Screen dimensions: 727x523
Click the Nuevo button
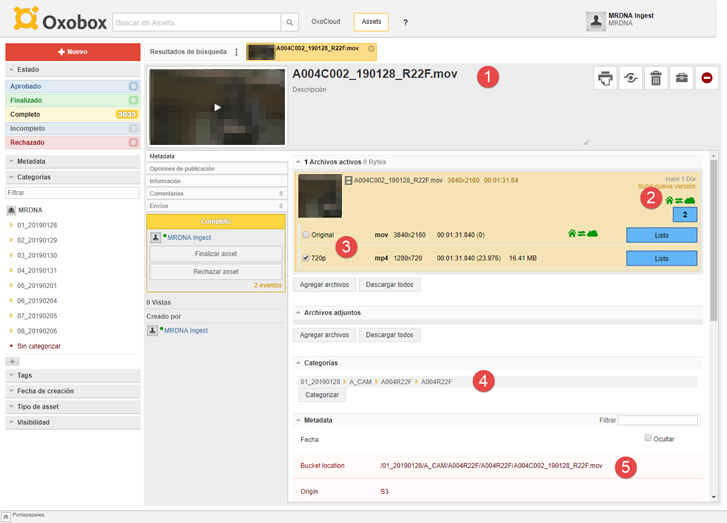point(73,52)
